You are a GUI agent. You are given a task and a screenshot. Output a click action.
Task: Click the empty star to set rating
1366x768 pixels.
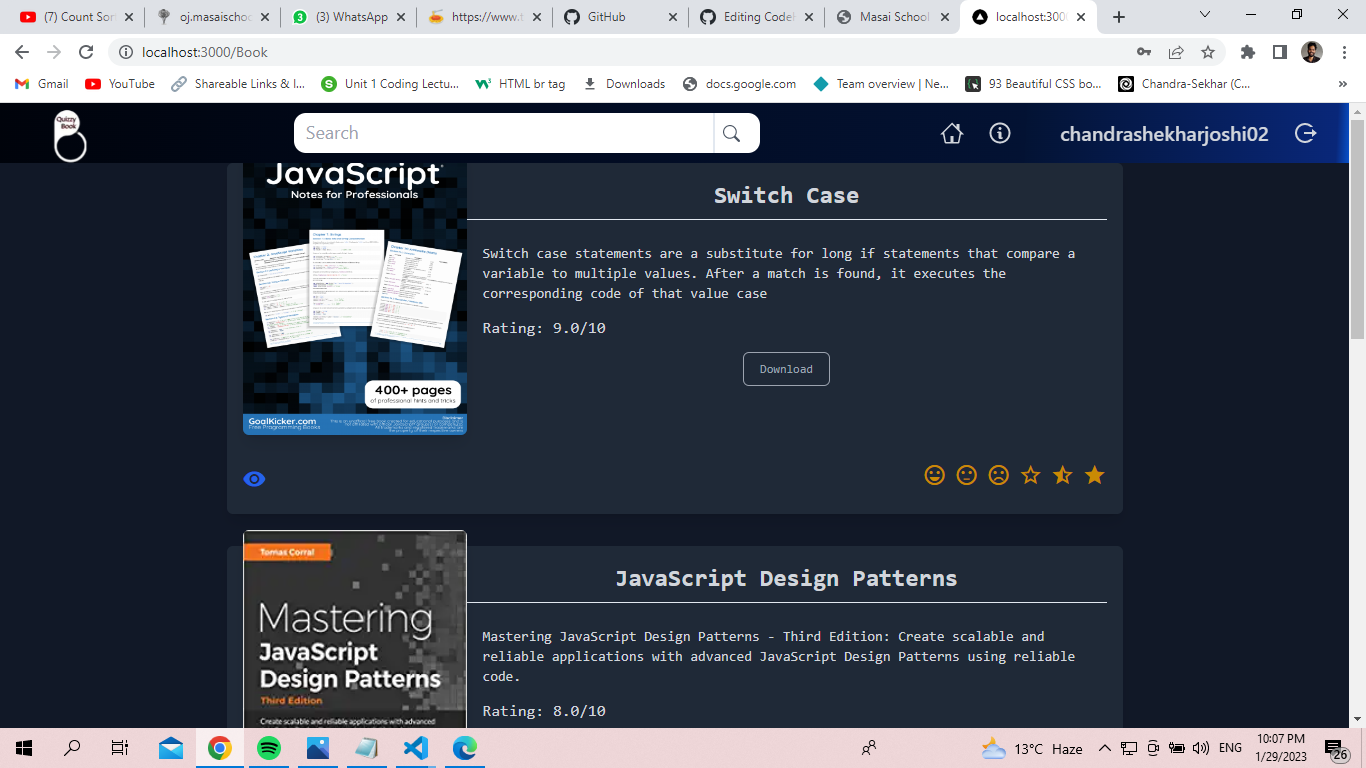click(1031, 475)
